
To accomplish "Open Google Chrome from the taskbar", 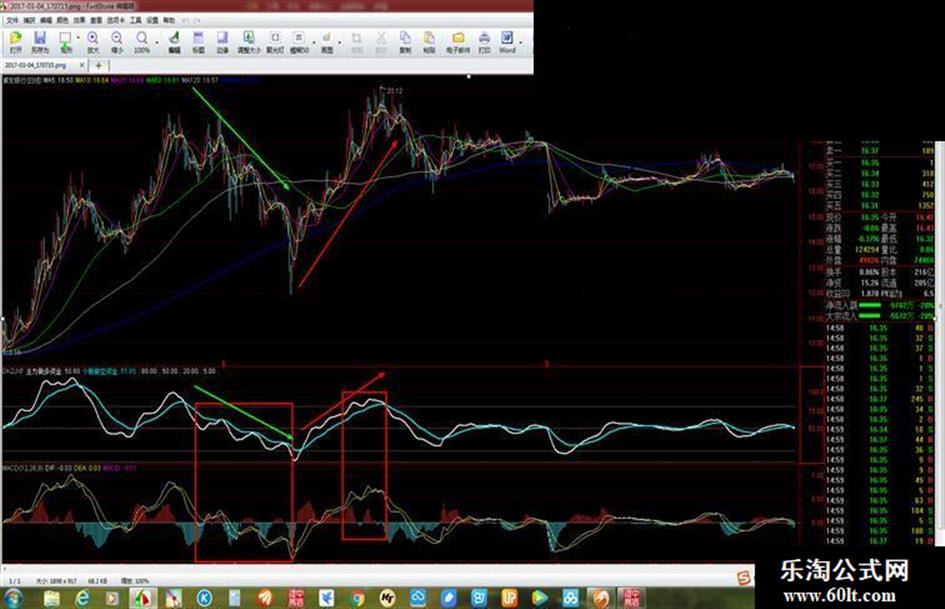I will coord(358,598).
